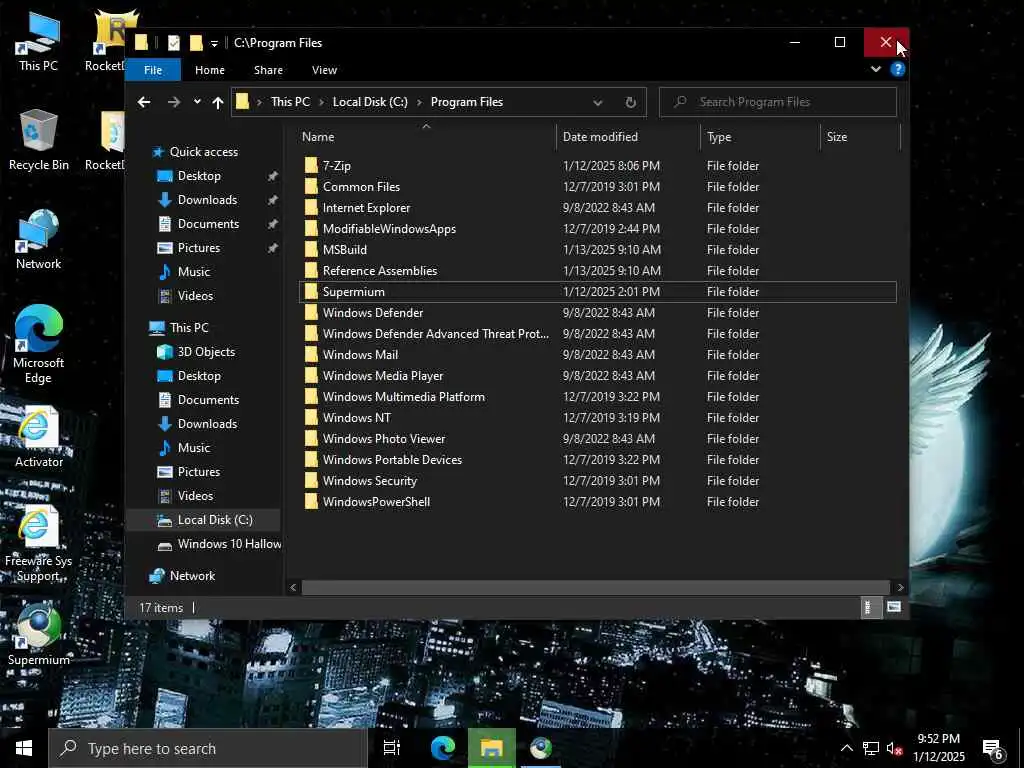Click the horizontal scrollbar right arrow
Viewport: 1024px width, 768px height.
point(901,587)
